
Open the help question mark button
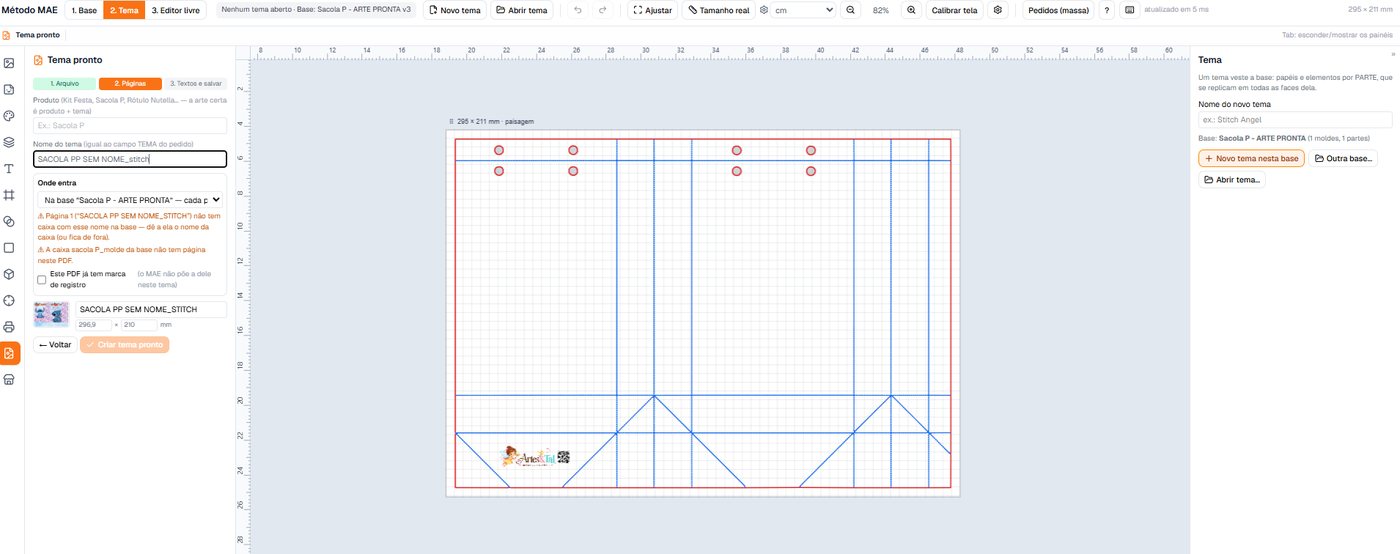pos(1106,10)
